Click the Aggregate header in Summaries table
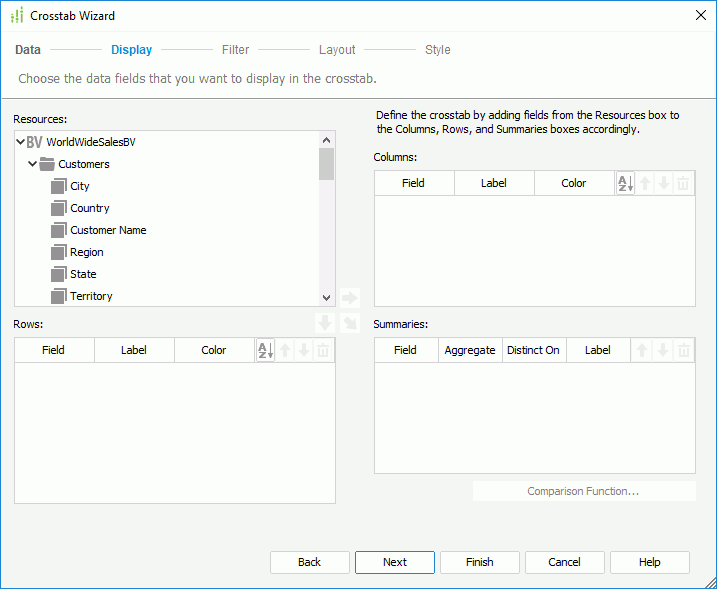 coord(470,350)
